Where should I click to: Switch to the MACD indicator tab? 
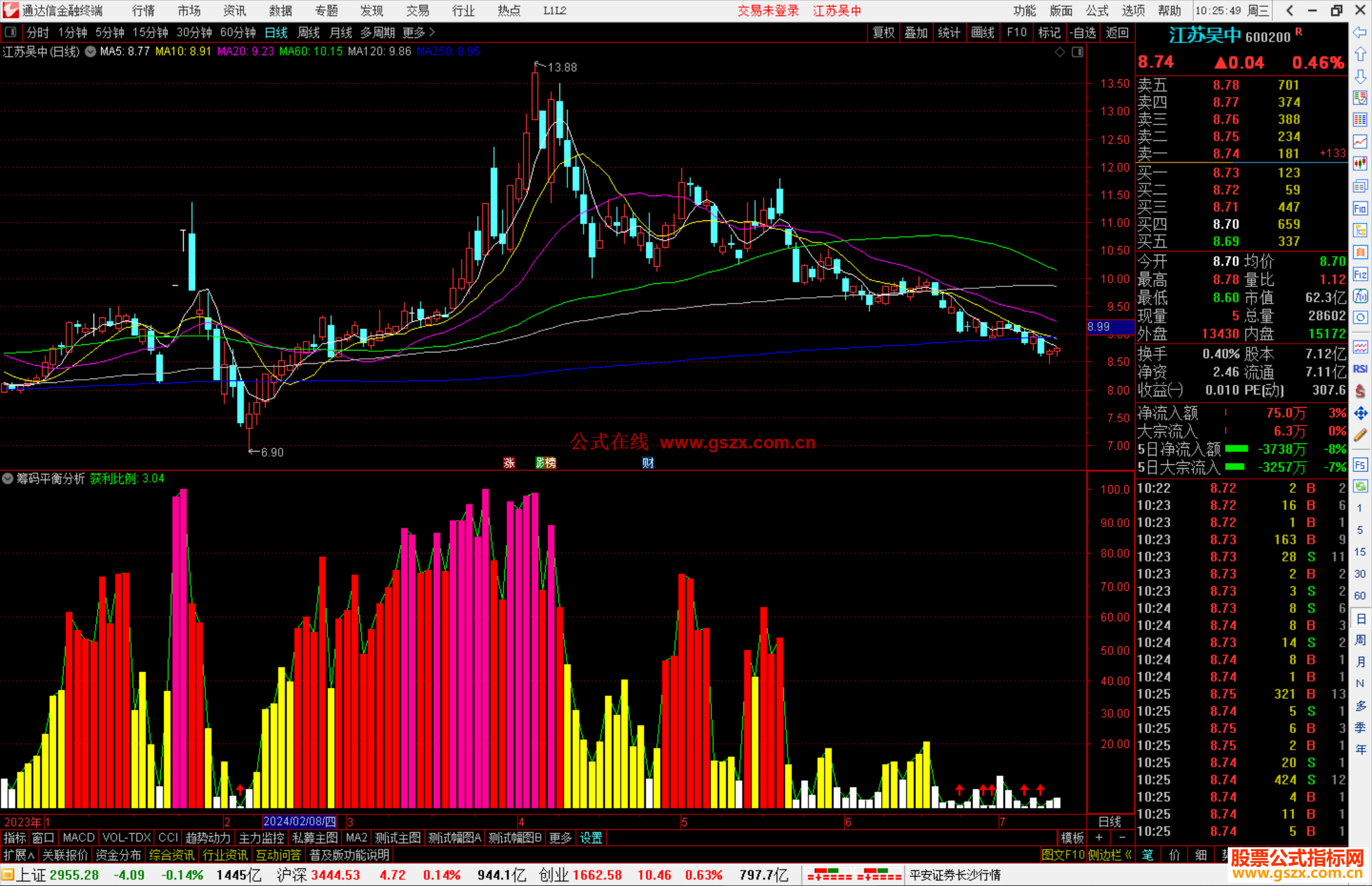click(78, 838)
